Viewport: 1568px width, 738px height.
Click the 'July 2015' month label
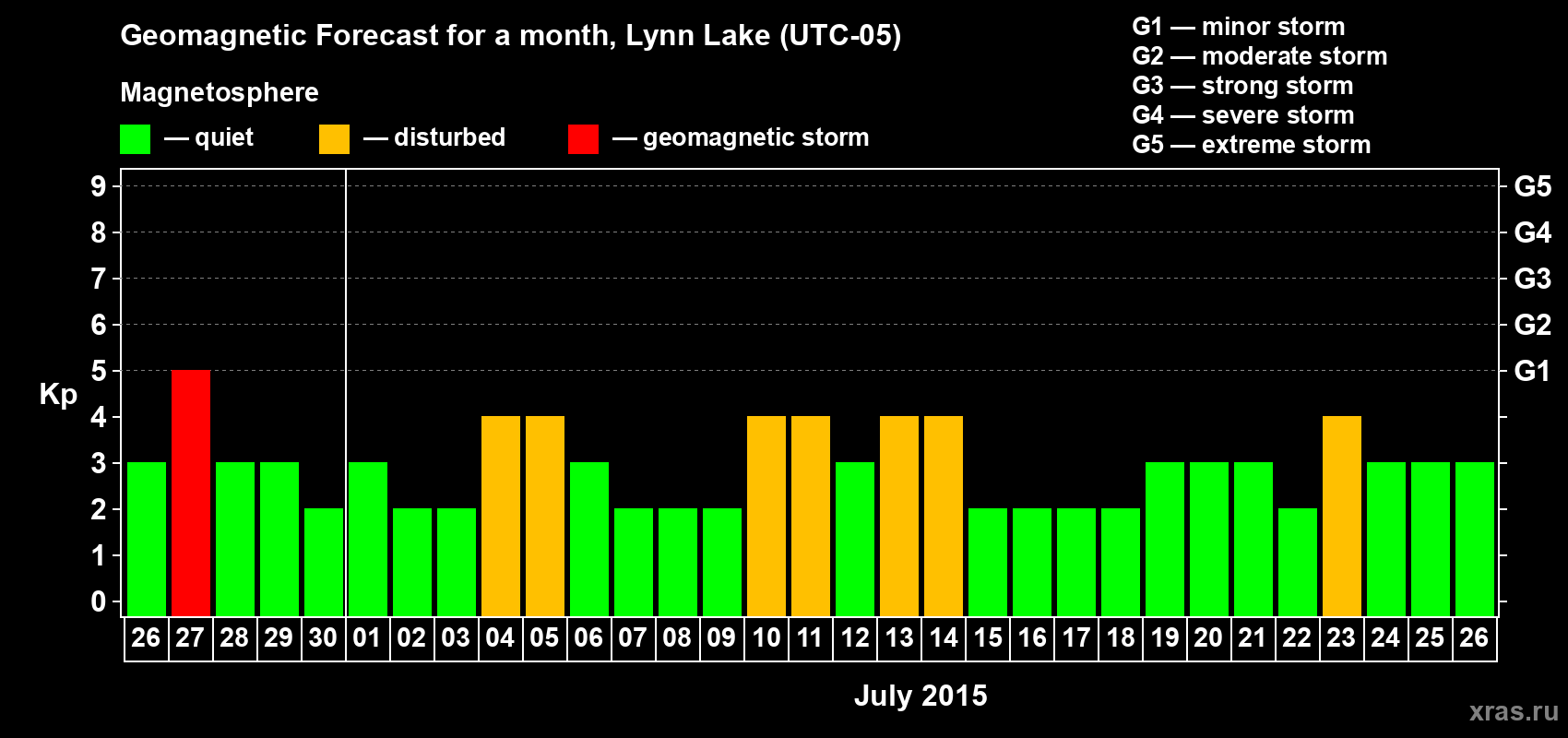click(921, 696)
